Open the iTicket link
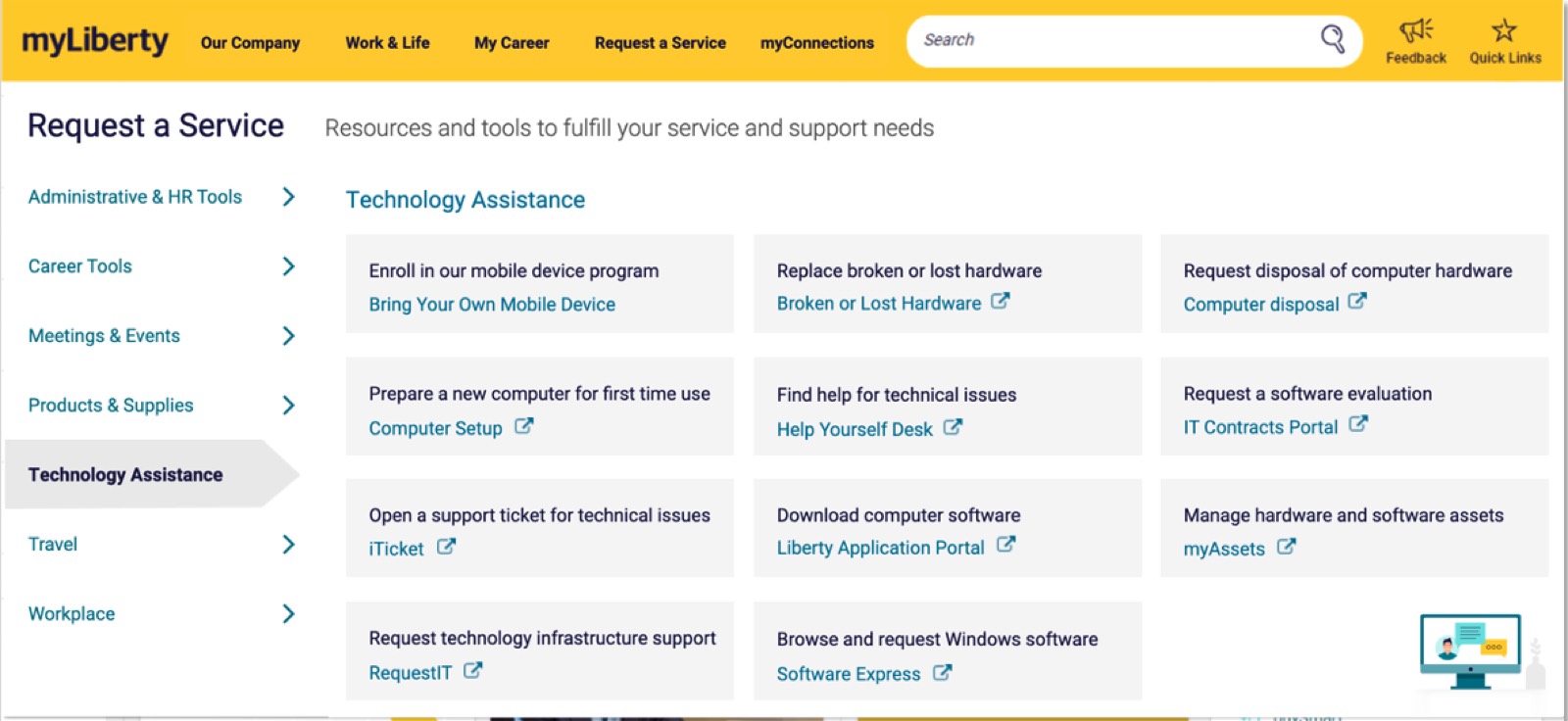 pyautogui.click(x=396, y=549)
